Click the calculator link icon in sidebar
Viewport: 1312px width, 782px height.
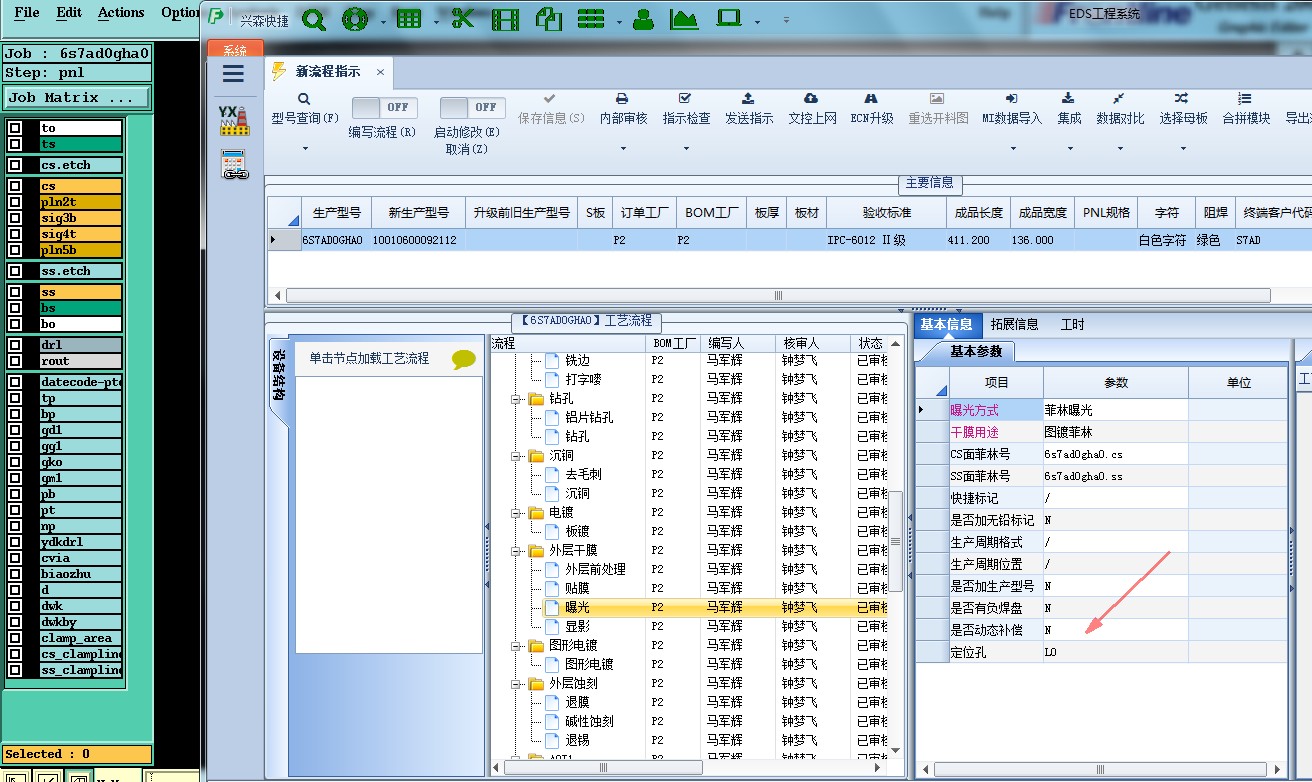[x=234, y=164]
